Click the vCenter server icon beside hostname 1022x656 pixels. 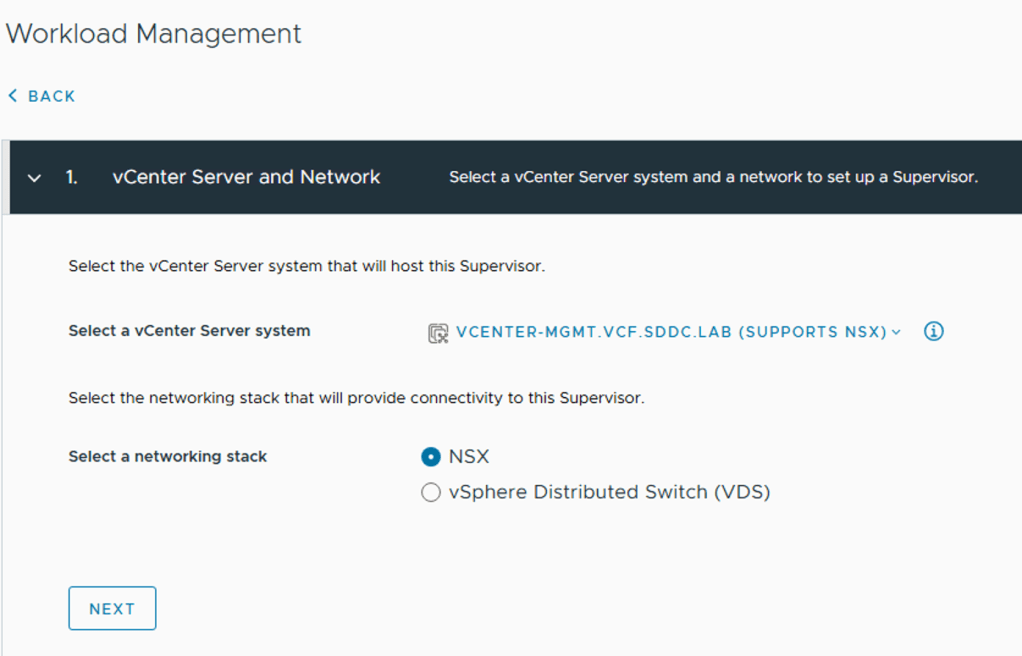pos(437,333)
